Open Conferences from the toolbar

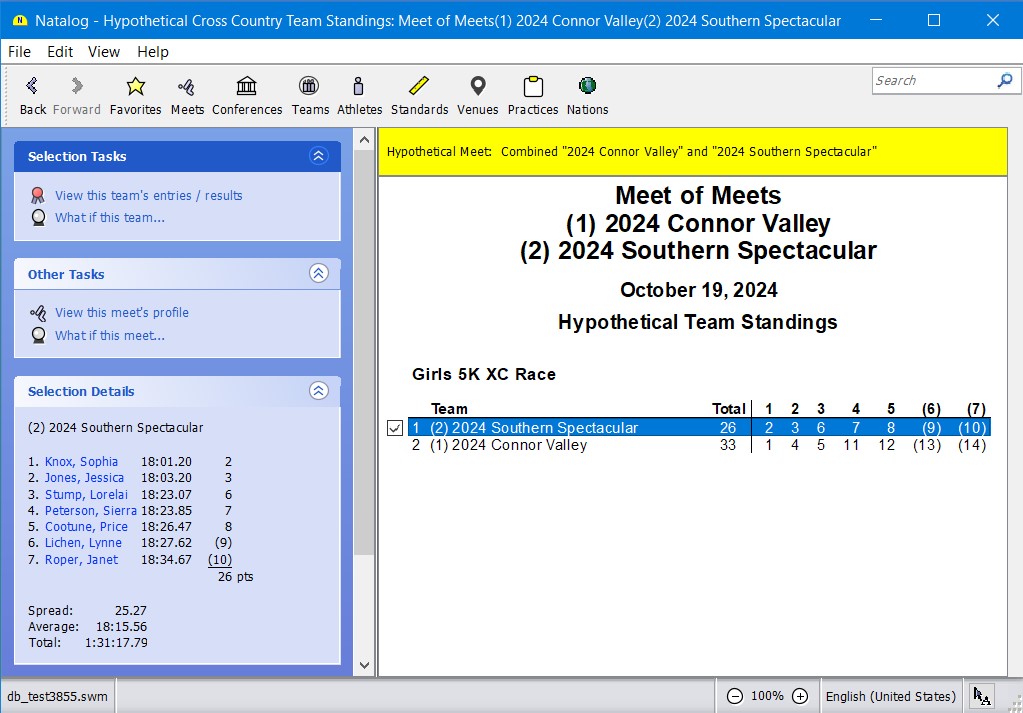click(247, 87)
